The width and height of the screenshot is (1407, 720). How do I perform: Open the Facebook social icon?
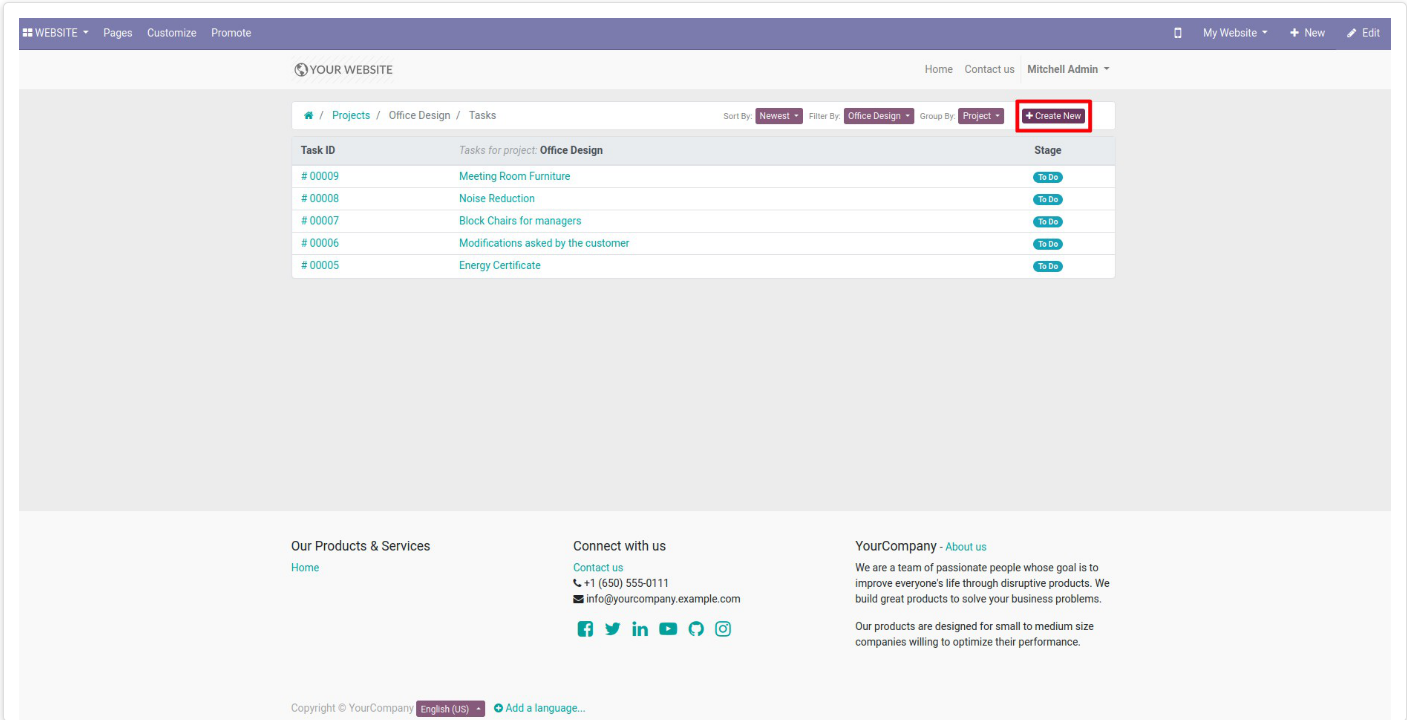(x=585, y=629)
